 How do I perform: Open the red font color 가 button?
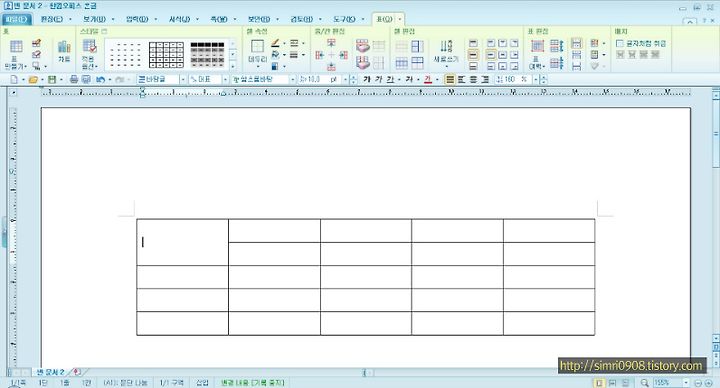[x=428, y=79]
